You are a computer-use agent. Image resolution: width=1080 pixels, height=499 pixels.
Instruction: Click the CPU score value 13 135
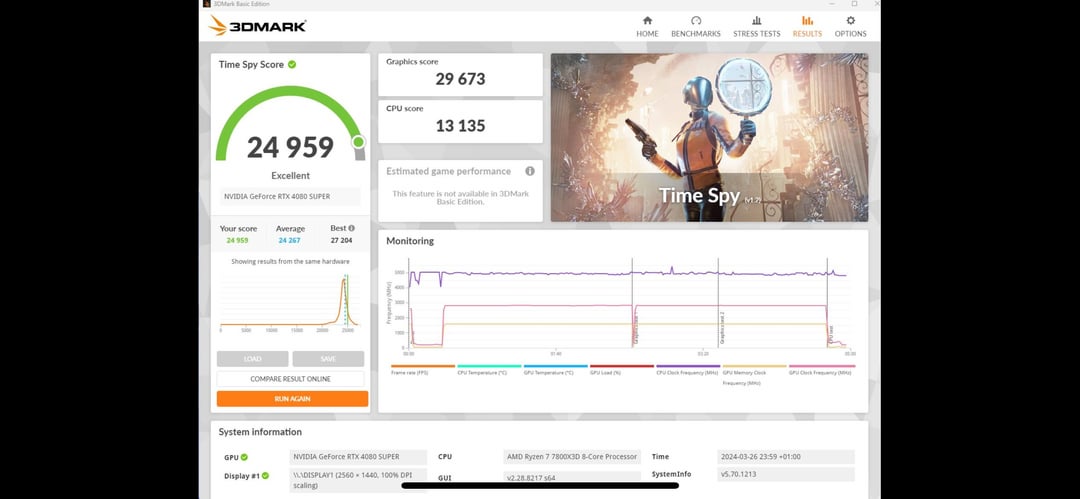tap(460, 125)
